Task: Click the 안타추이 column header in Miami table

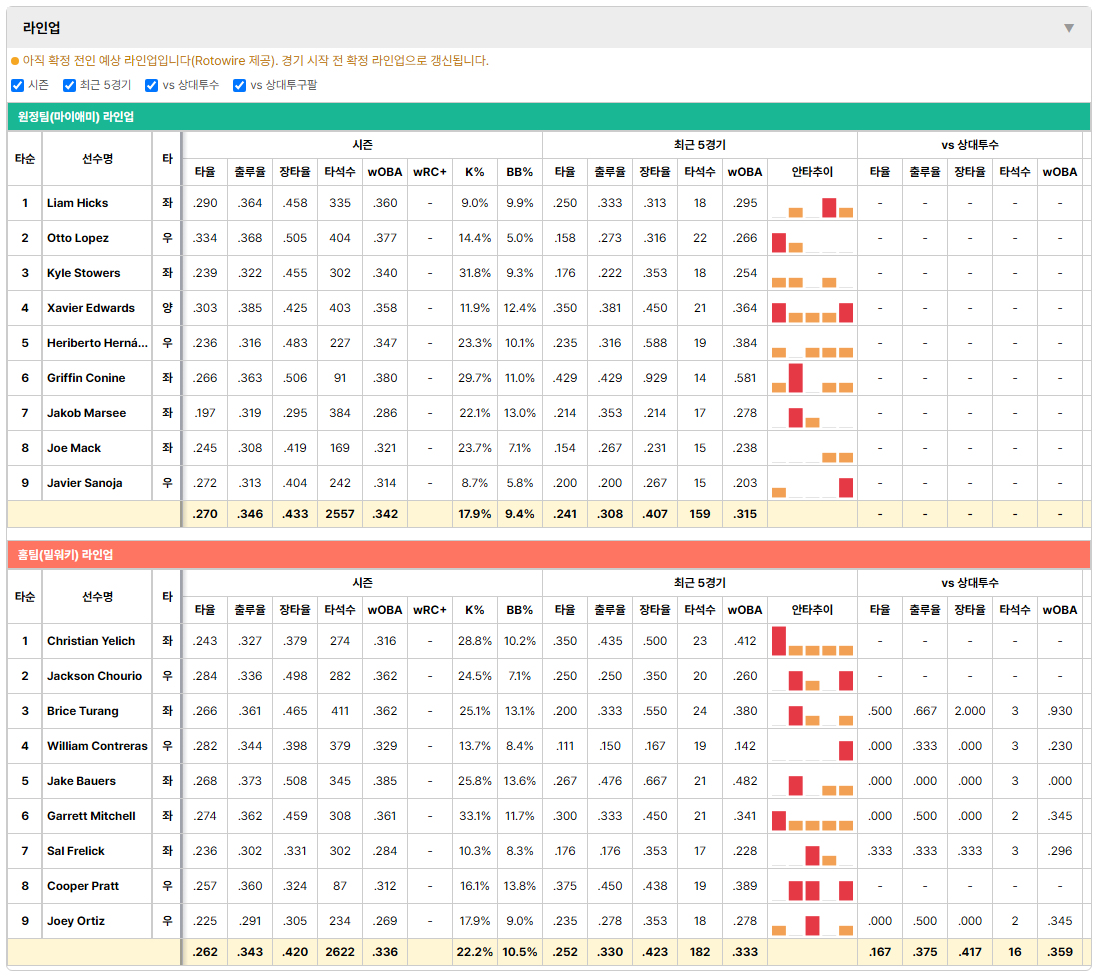Action: point(812,172)
